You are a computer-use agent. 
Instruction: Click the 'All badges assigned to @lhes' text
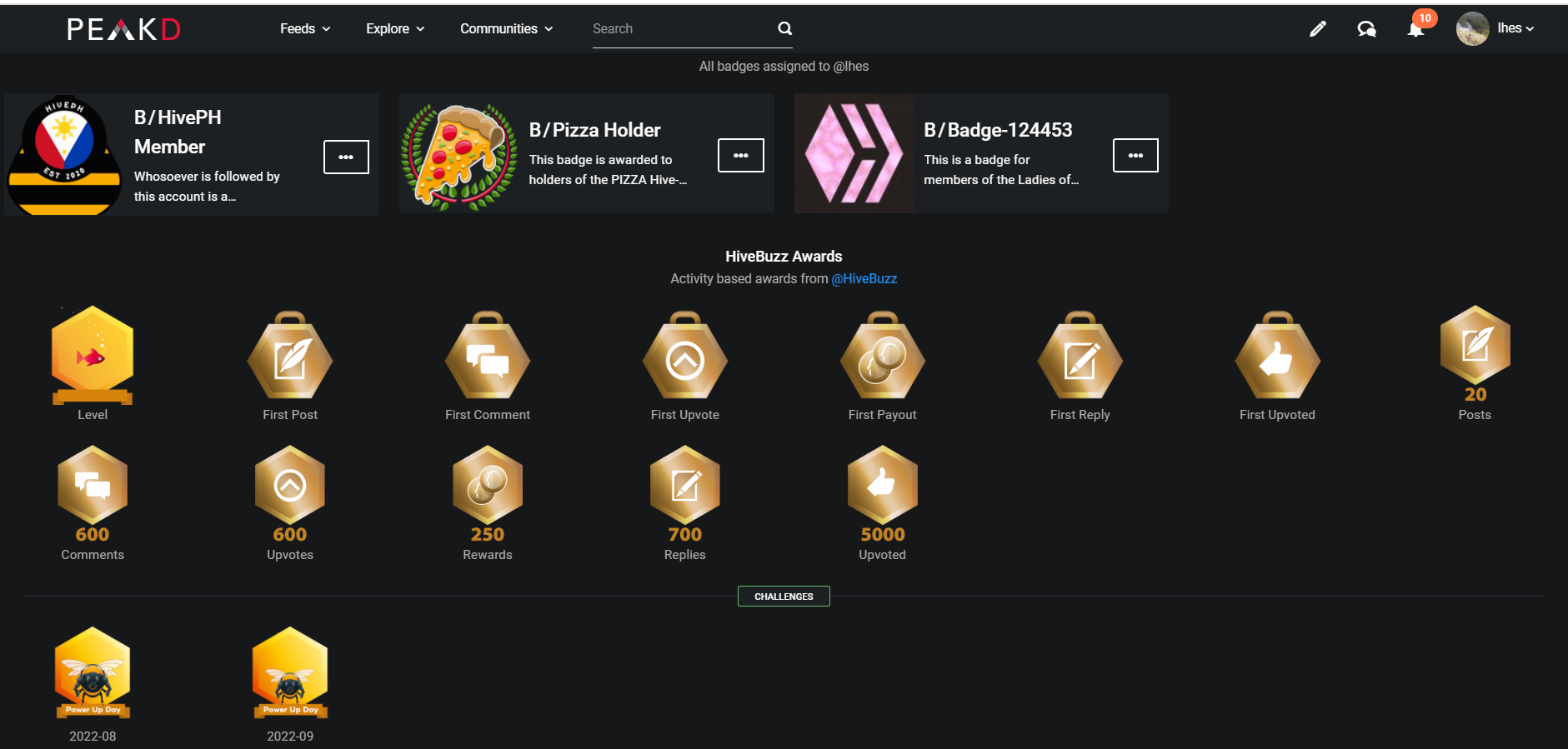click(x=784, y=66)
